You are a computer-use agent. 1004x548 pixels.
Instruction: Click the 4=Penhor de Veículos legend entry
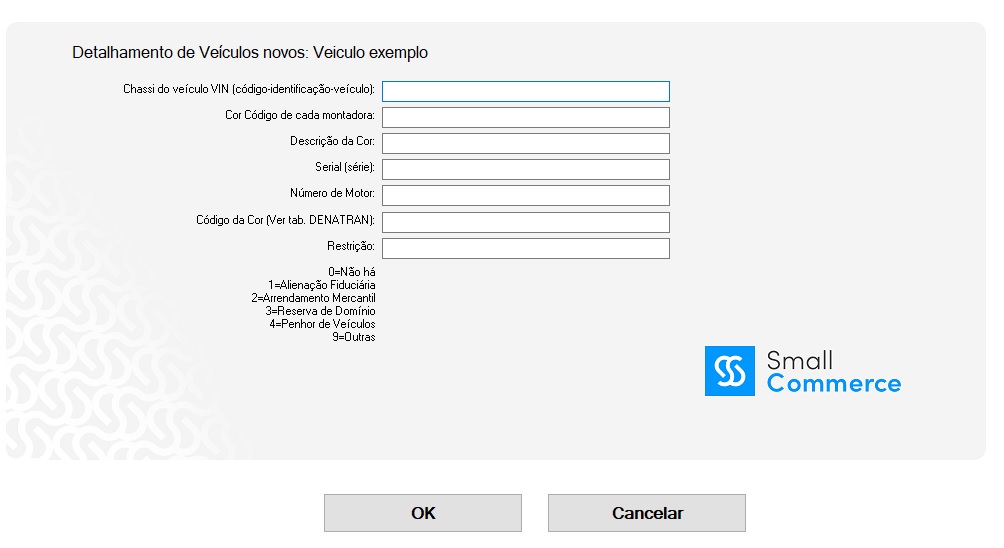(322, 324)
